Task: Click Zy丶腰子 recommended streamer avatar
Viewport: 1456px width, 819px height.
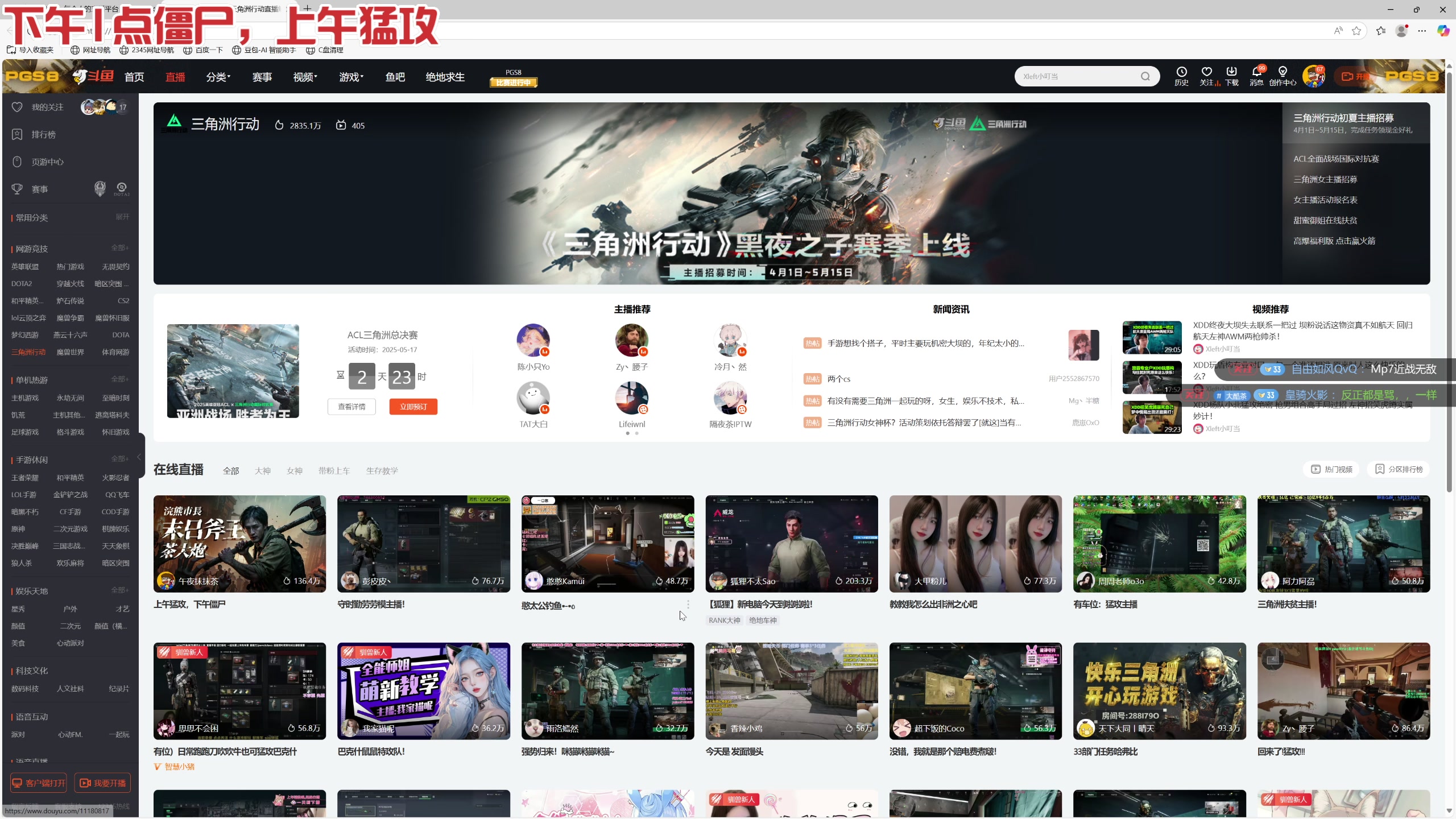Action: 631,341
